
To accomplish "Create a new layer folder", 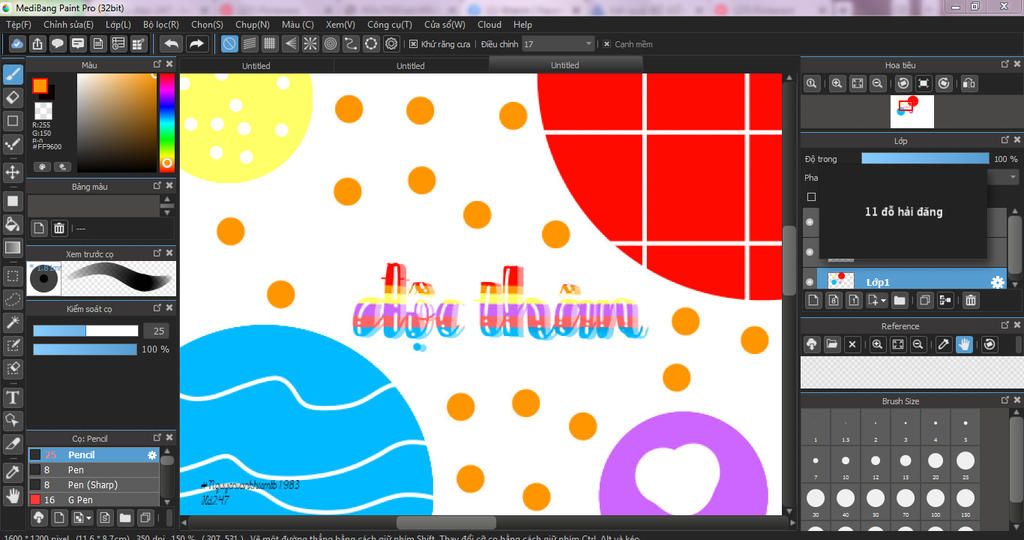I will pyautogui.click(x=899, y=300).
